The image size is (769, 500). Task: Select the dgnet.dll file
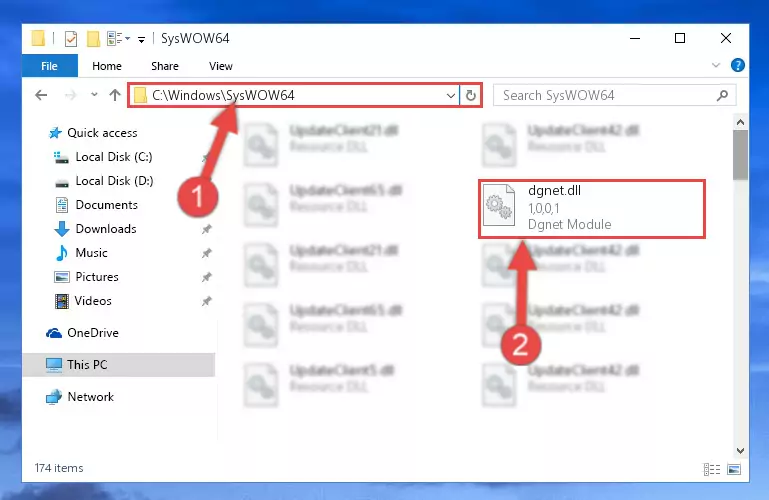coord(592,209)
